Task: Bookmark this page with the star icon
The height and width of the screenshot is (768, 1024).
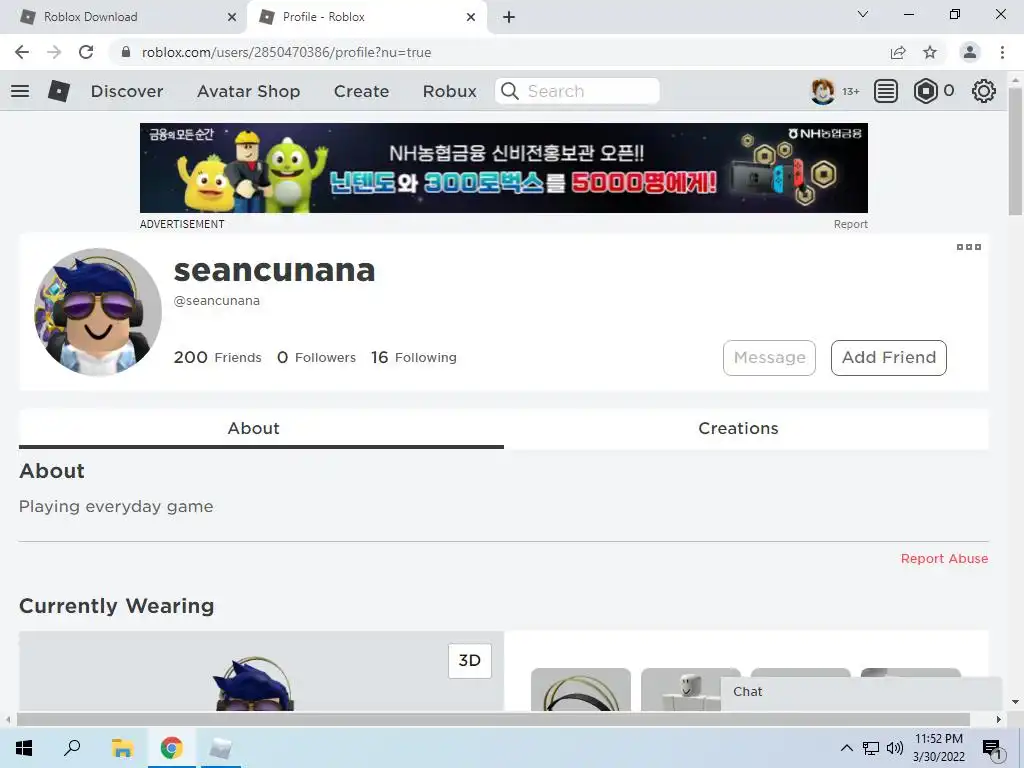Action: (930, 52)
